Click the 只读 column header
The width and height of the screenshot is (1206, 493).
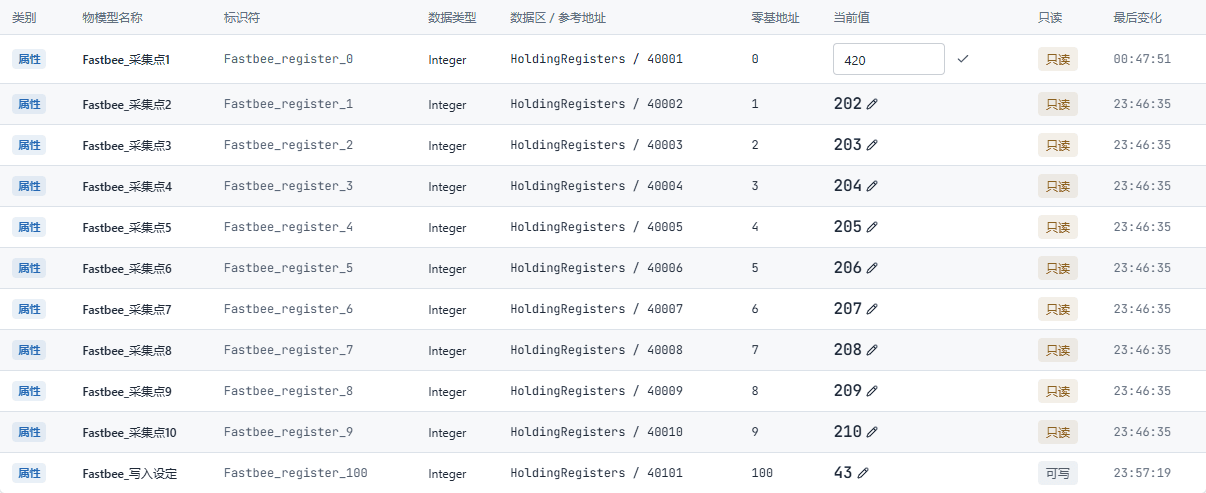(1050, 18)
